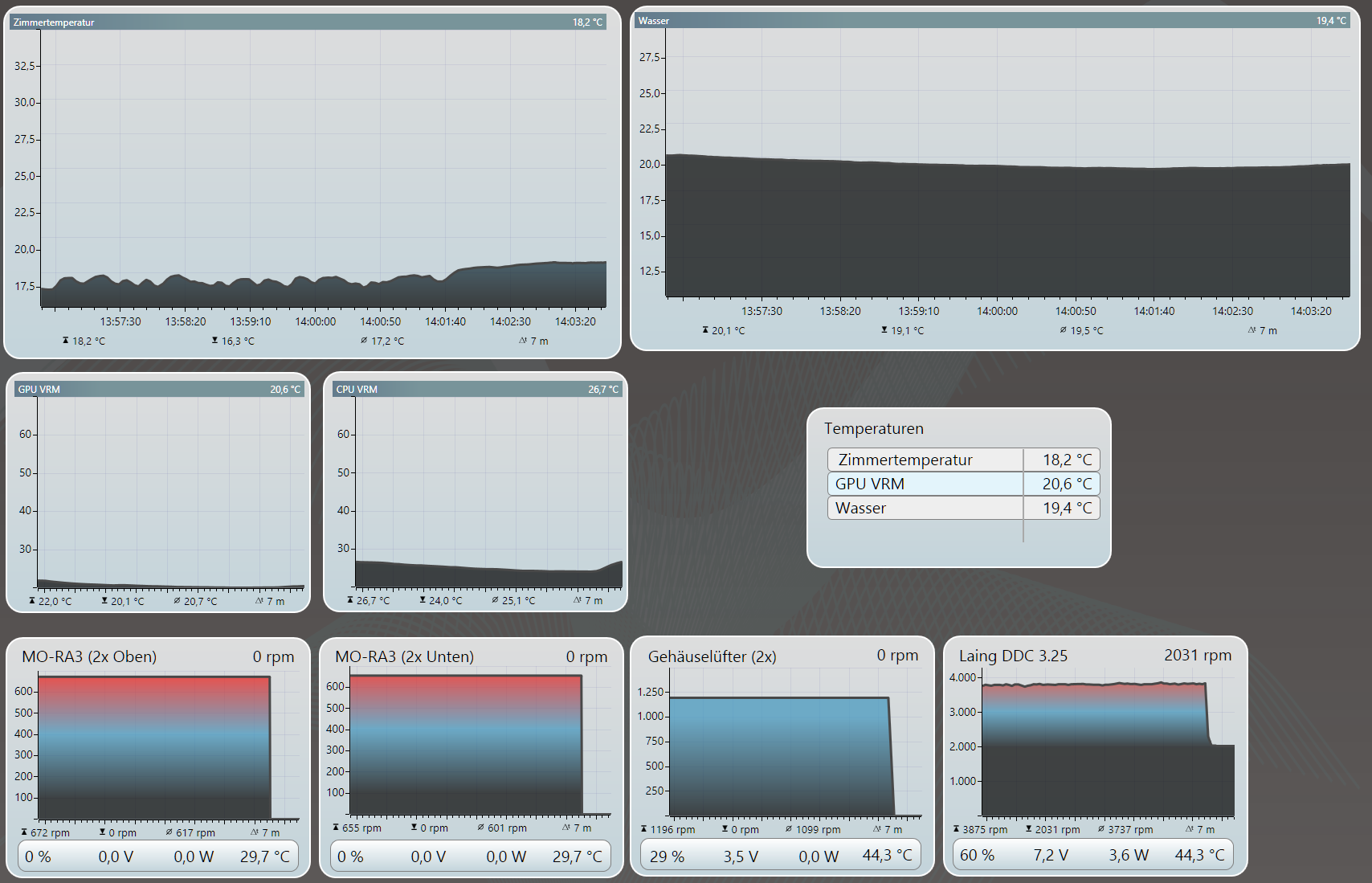The image size is (1372, 883).
Task: Select the GPU VRM row in Temperaturen list
Action: coord(963,484)
